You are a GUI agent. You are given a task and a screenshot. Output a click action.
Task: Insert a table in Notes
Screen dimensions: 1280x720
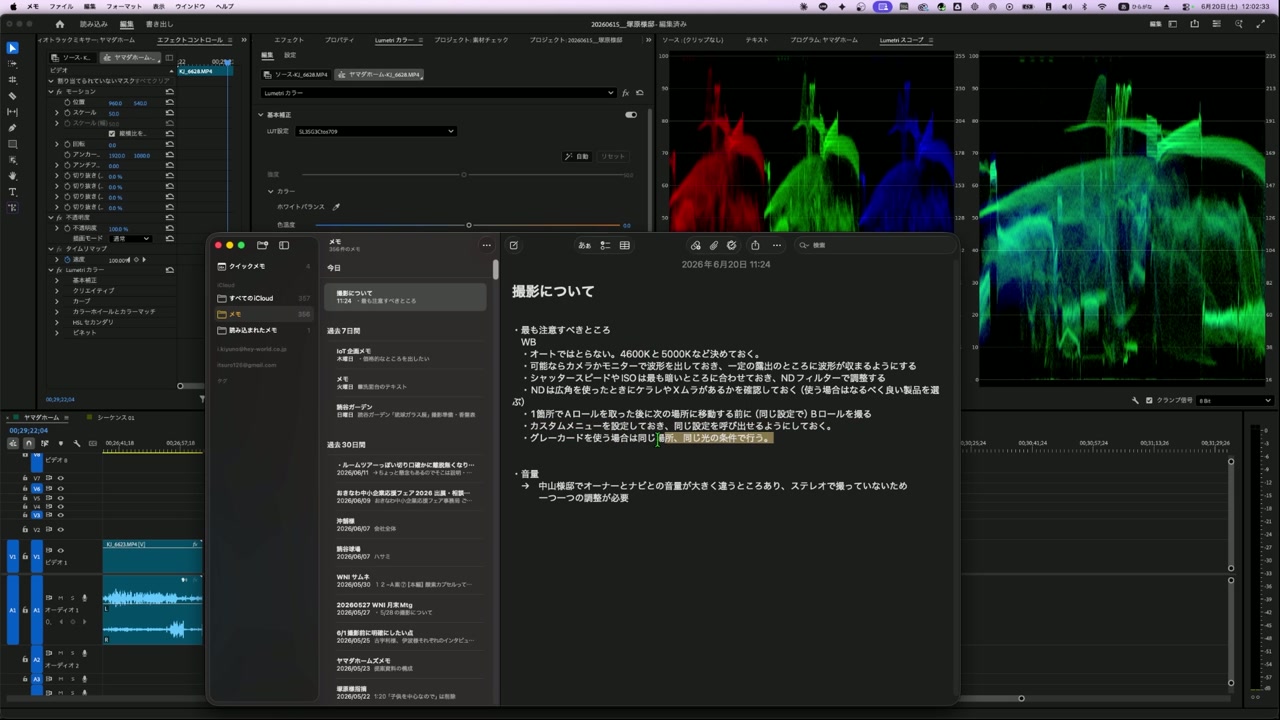tap(625, 245)
